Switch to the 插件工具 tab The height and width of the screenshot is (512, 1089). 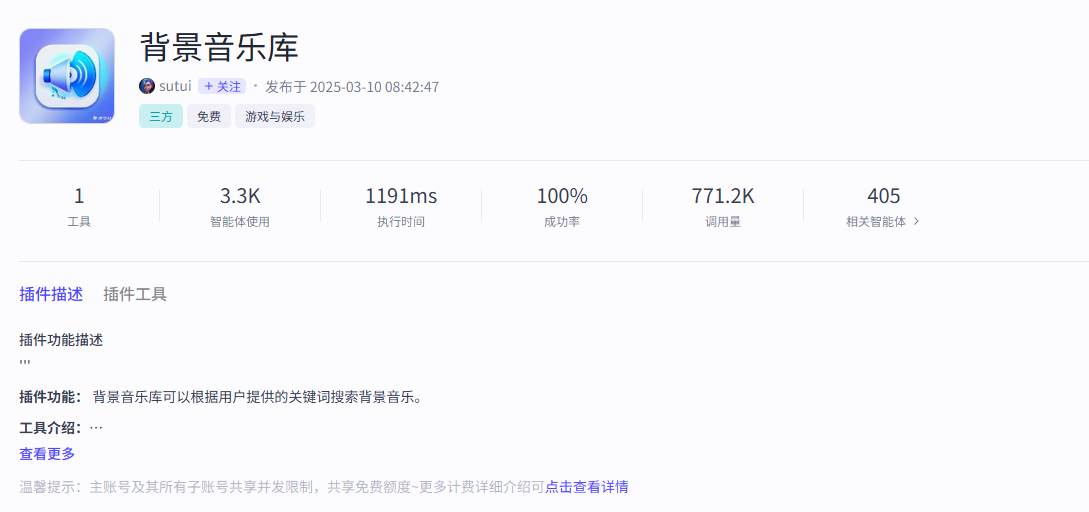click(x=135, y=294)
